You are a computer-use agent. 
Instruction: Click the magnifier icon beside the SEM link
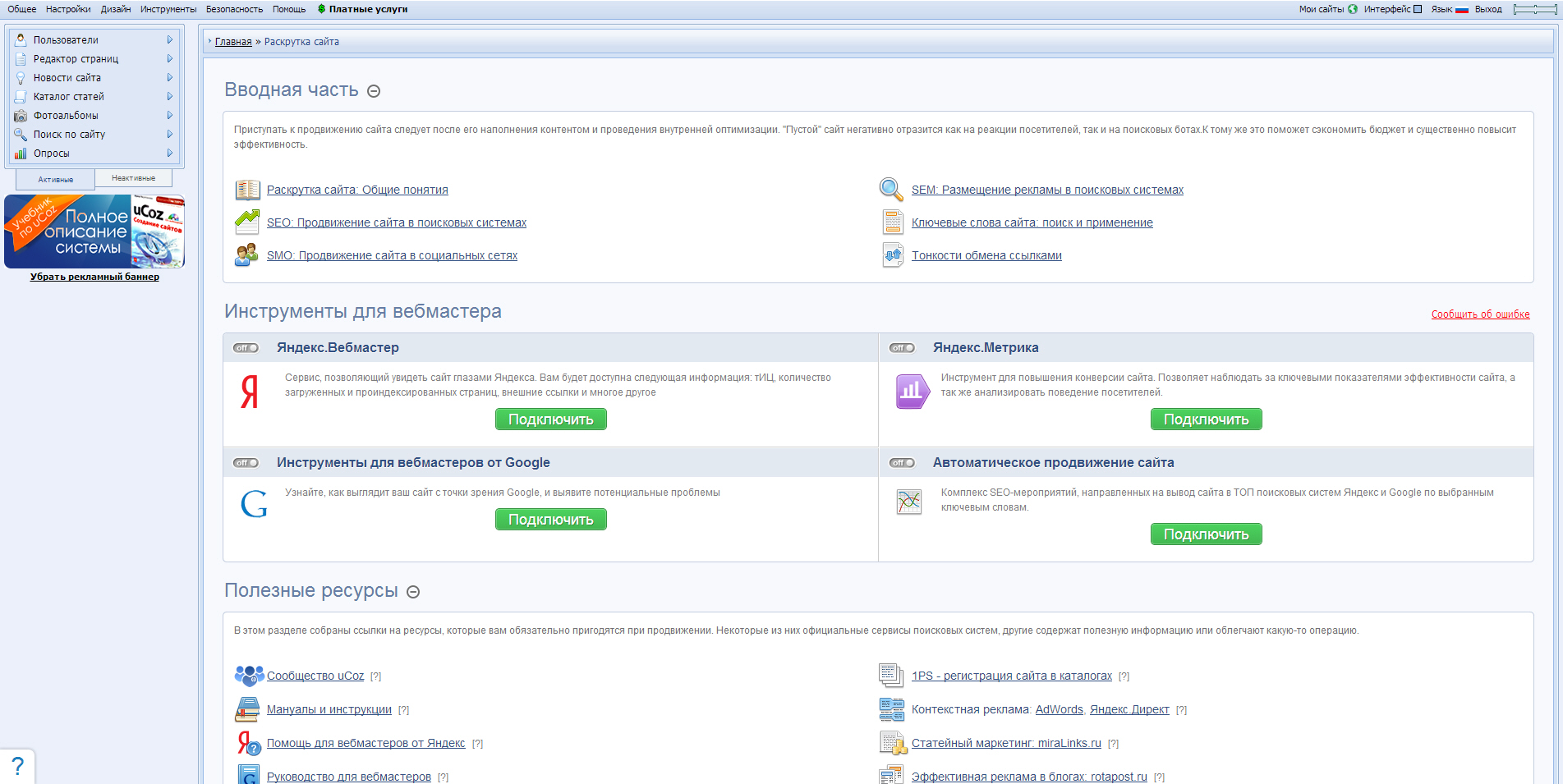[x=891, y=189]
